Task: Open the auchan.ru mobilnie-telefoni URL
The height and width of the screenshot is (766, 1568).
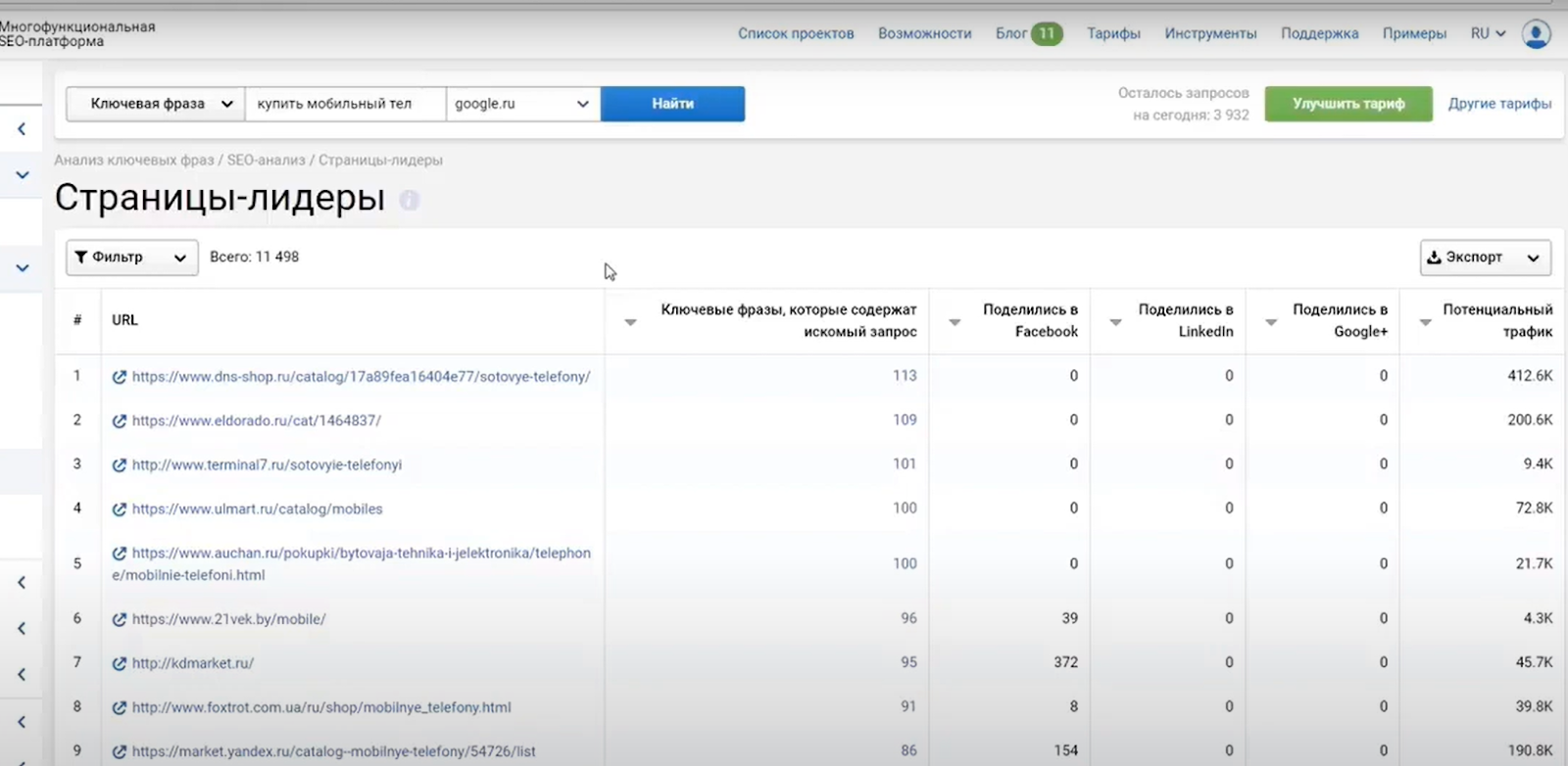Action: [351, 564]
